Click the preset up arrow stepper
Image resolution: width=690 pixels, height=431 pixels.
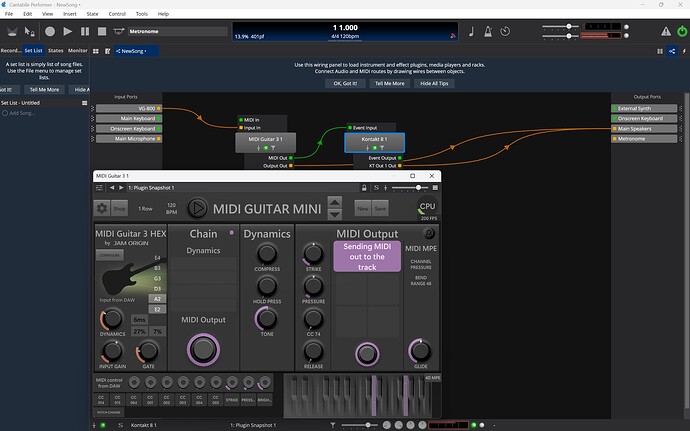tap(335, 203)
